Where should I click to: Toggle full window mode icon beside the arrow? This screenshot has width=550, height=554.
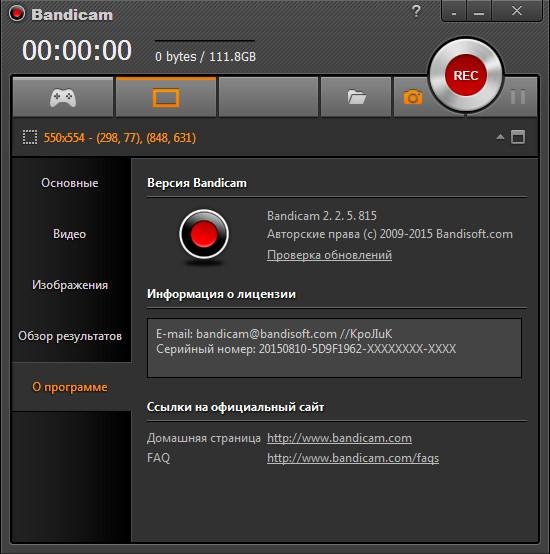518,137
